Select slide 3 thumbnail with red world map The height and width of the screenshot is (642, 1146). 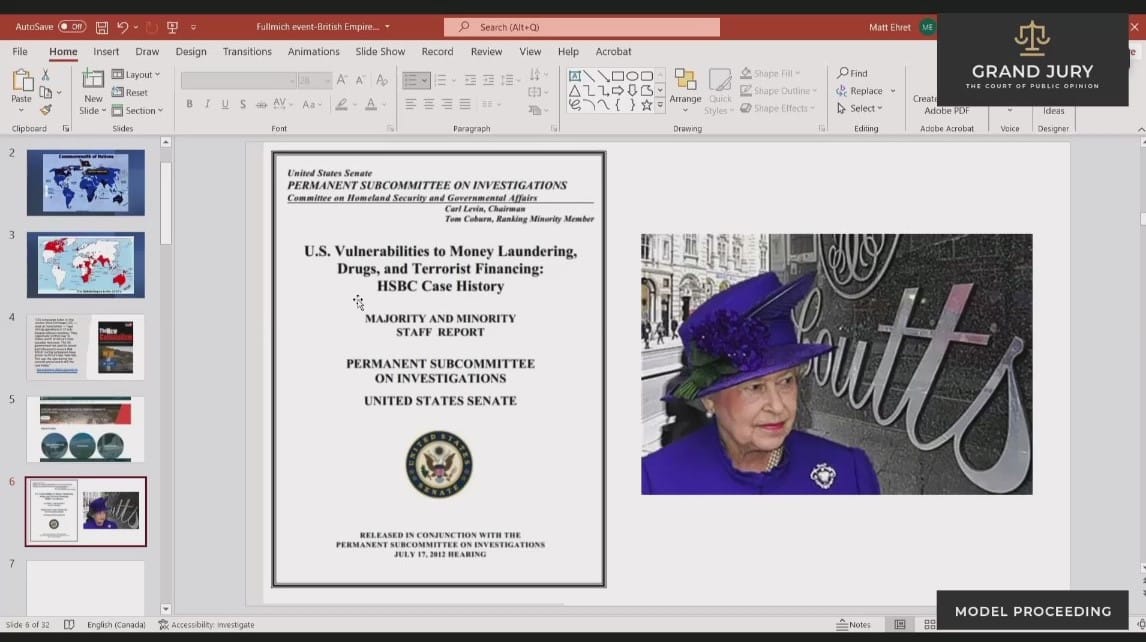85,265
